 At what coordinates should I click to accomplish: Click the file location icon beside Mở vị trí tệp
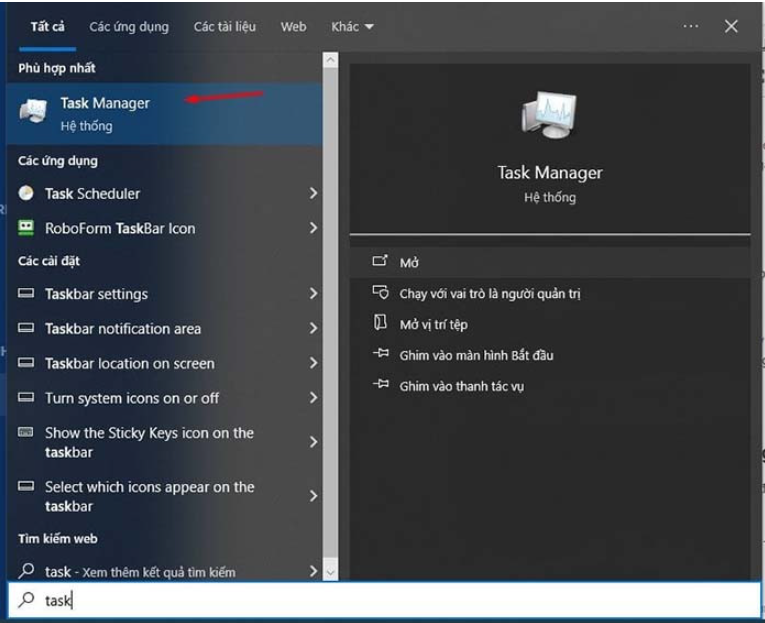[x=380, y=323]
